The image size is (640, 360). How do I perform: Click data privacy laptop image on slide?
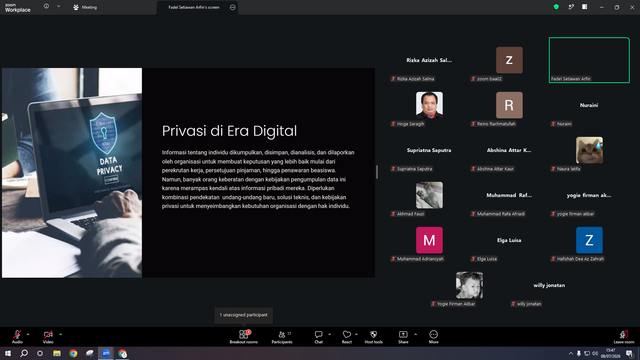click(x=72, y=173)
